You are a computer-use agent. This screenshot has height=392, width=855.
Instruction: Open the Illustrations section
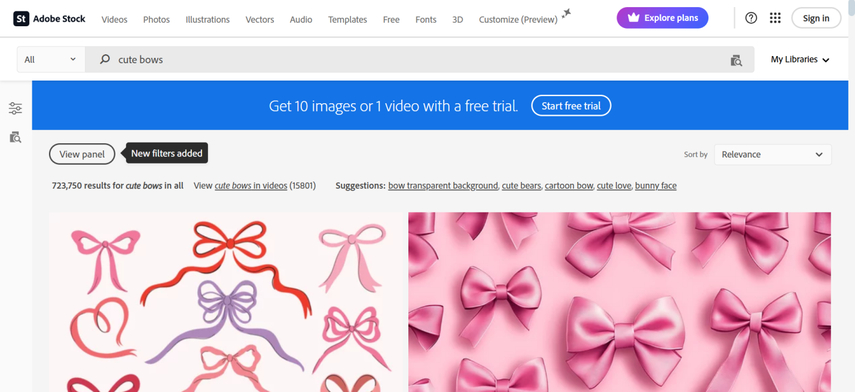(207, 20)
